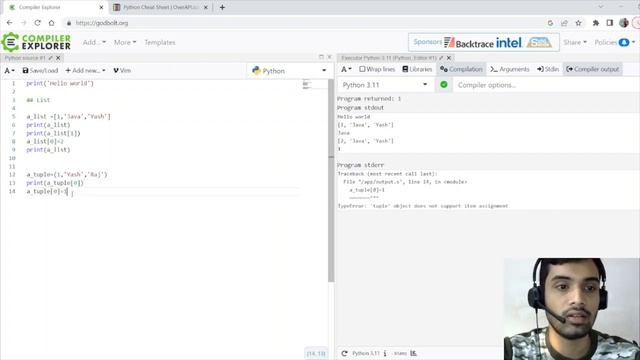Open the browser side panel icon

point(610,23)
